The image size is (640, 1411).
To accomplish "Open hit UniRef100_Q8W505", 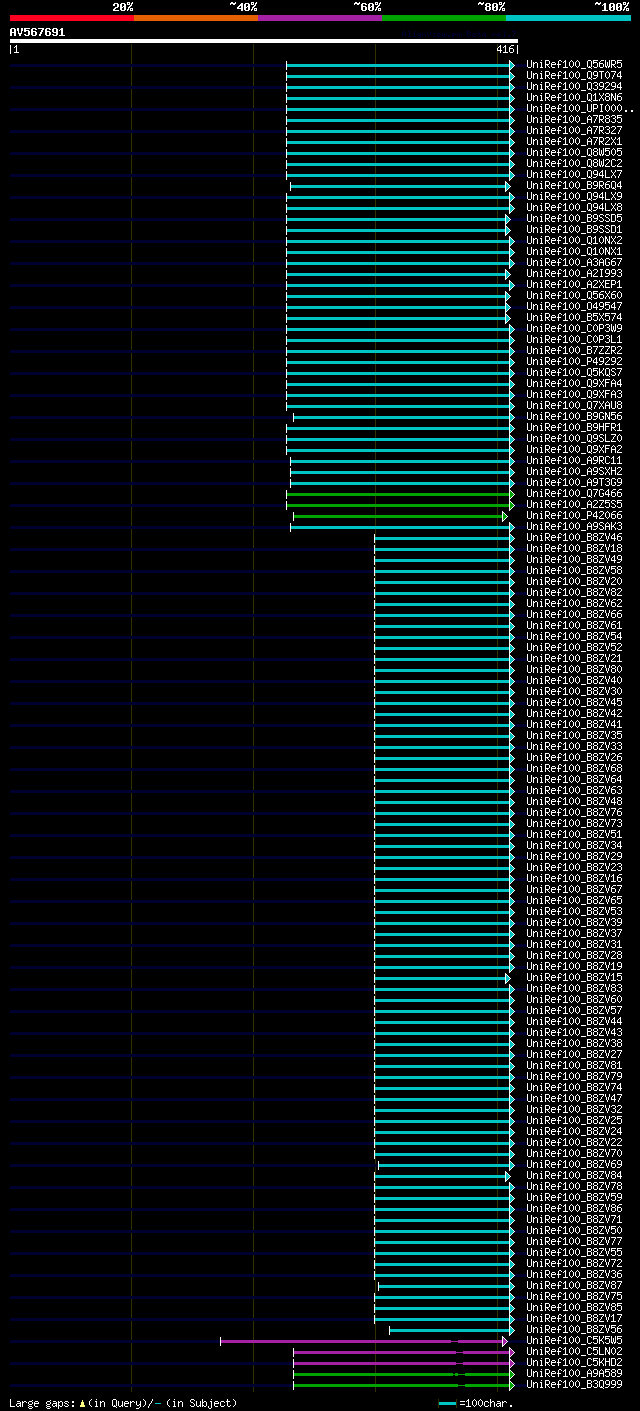I will pyautogui.click(x=574, y=152).
